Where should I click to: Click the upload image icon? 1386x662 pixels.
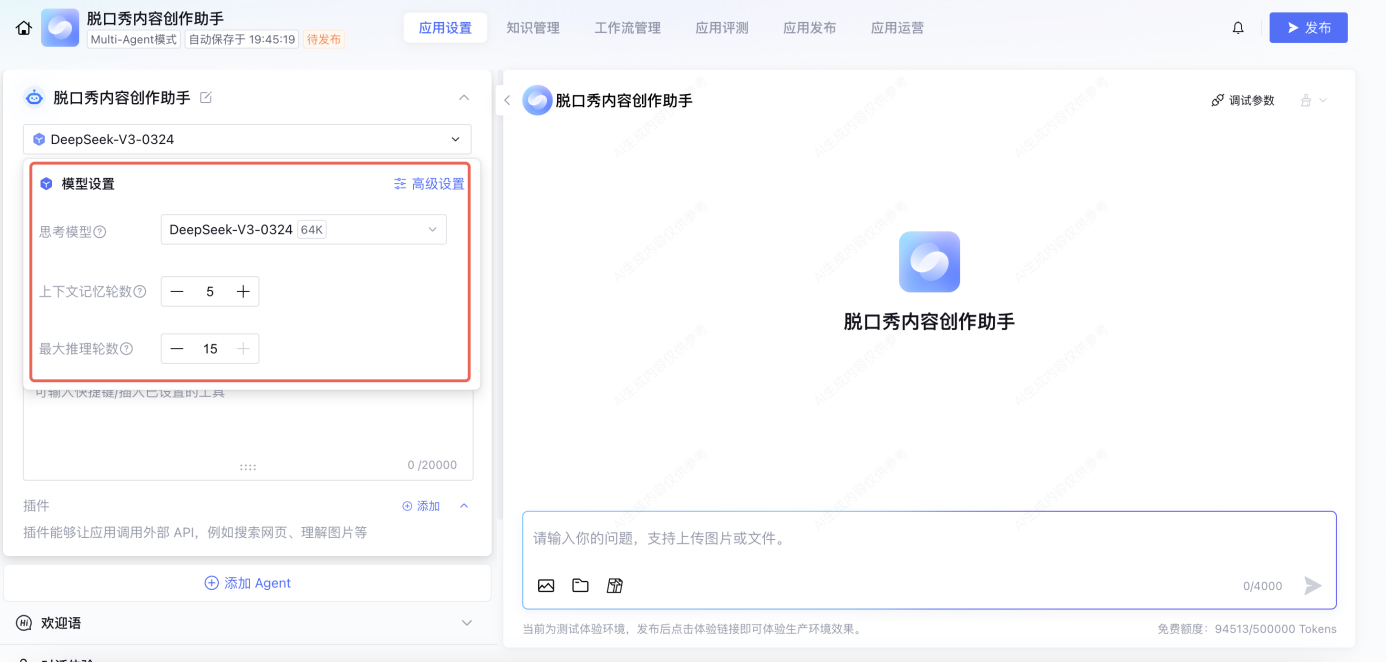tap(546, 586)
